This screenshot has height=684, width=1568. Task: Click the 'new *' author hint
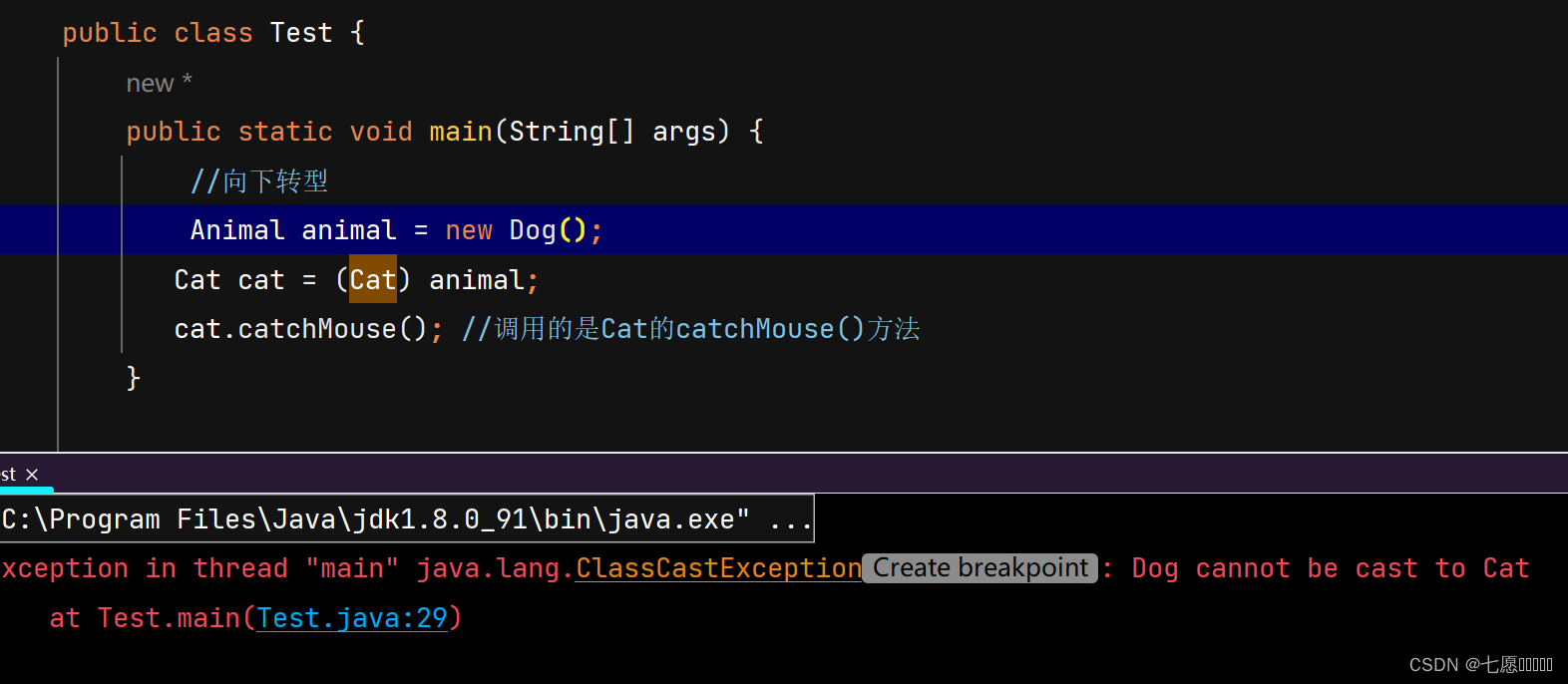pos(159,84)
